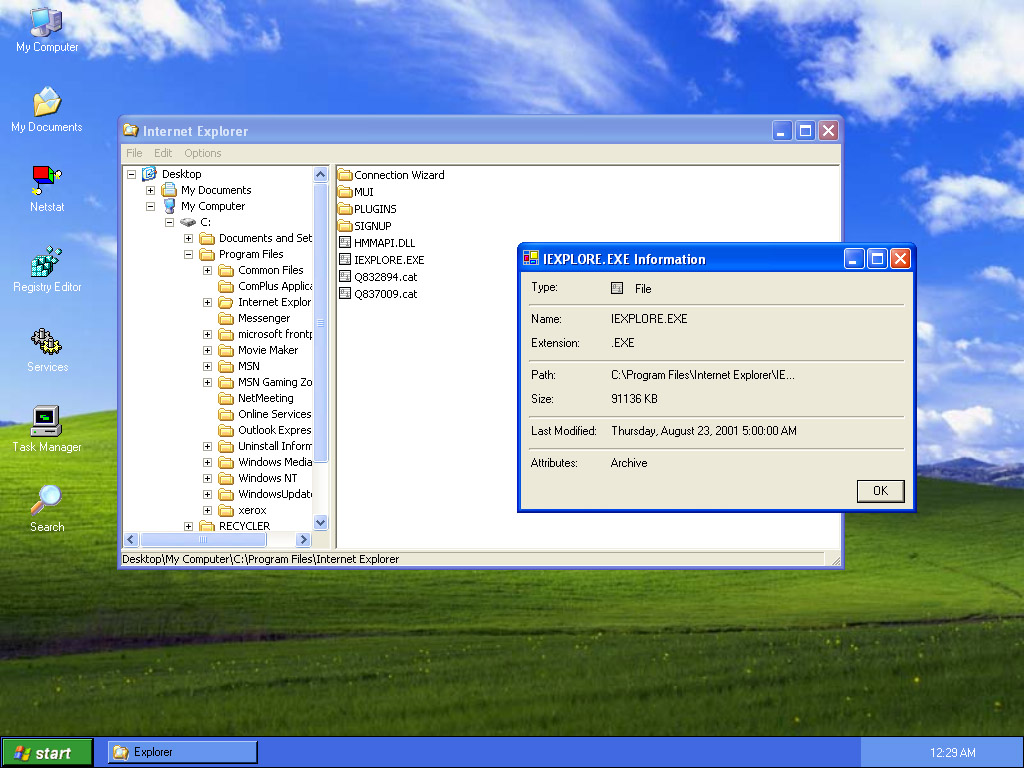Image resolution: width=1024 pixels, height=768 pixels.
Task: Click the 91136 KB size value
Action: coord(634,398)
